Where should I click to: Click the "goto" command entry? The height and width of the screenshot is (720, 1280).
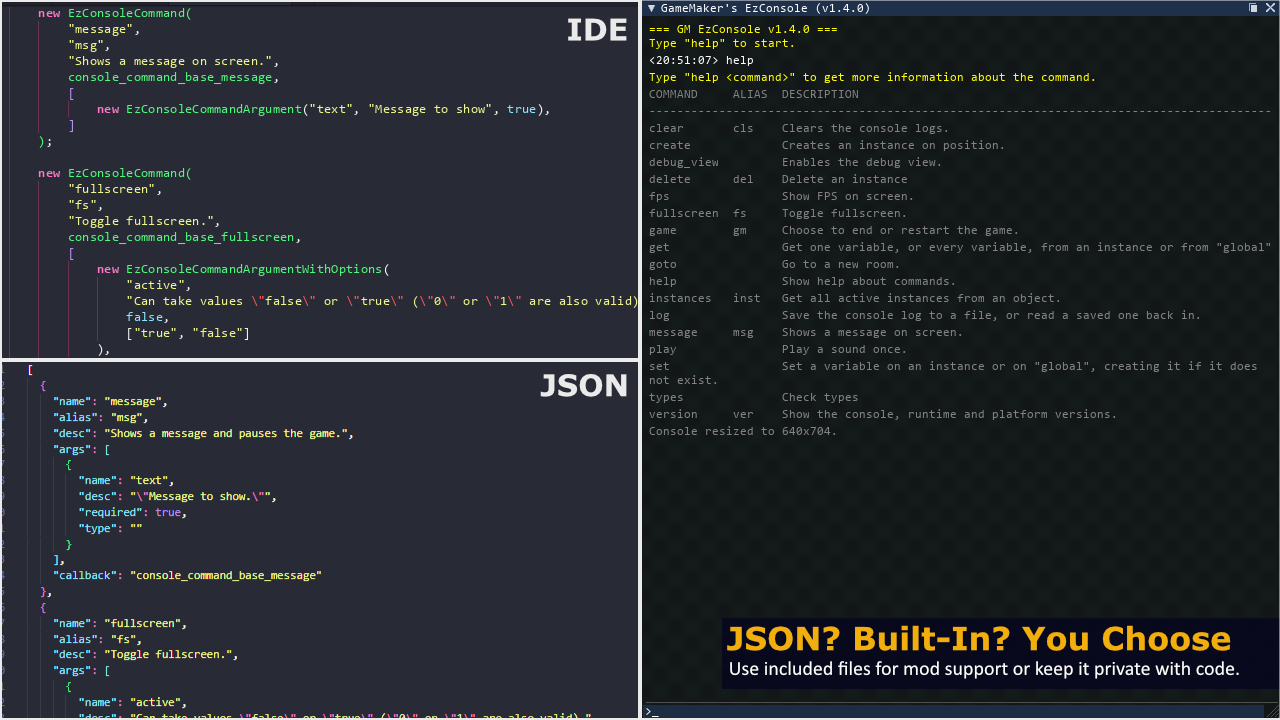click(x=662, y=264)
